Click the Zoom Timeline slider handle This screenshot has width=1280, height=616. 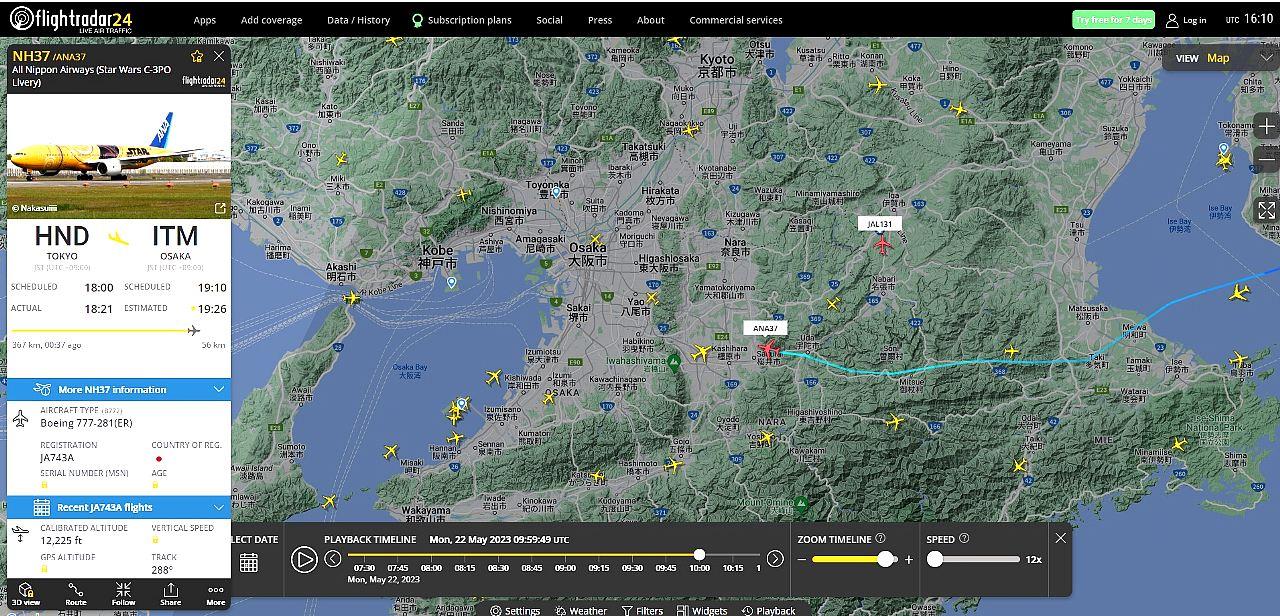pyautogui.click(x=885, y=559)
